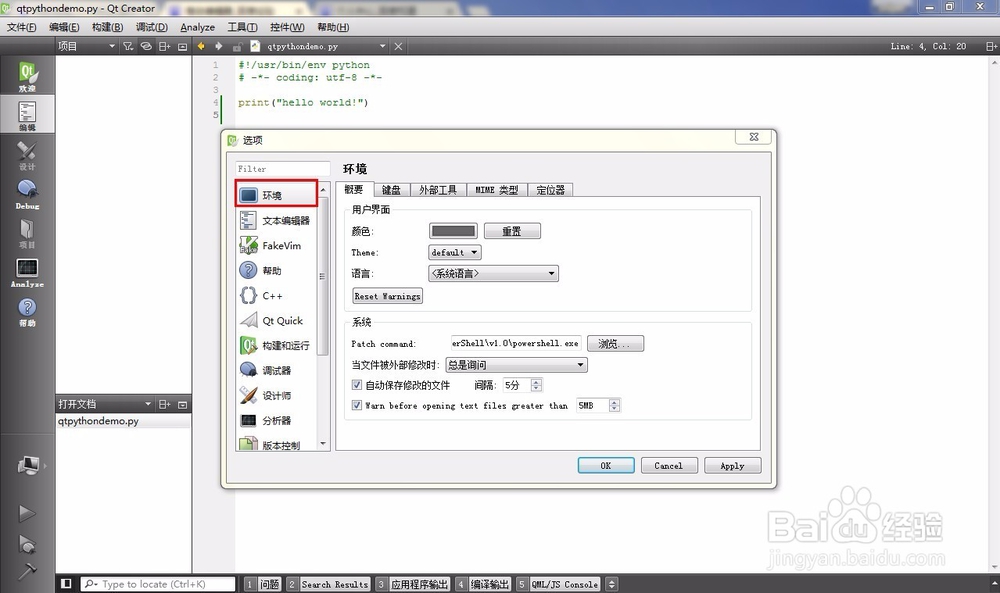Click the Run play button in sidebar
1000x593 pixels.
tap(27, 513)
